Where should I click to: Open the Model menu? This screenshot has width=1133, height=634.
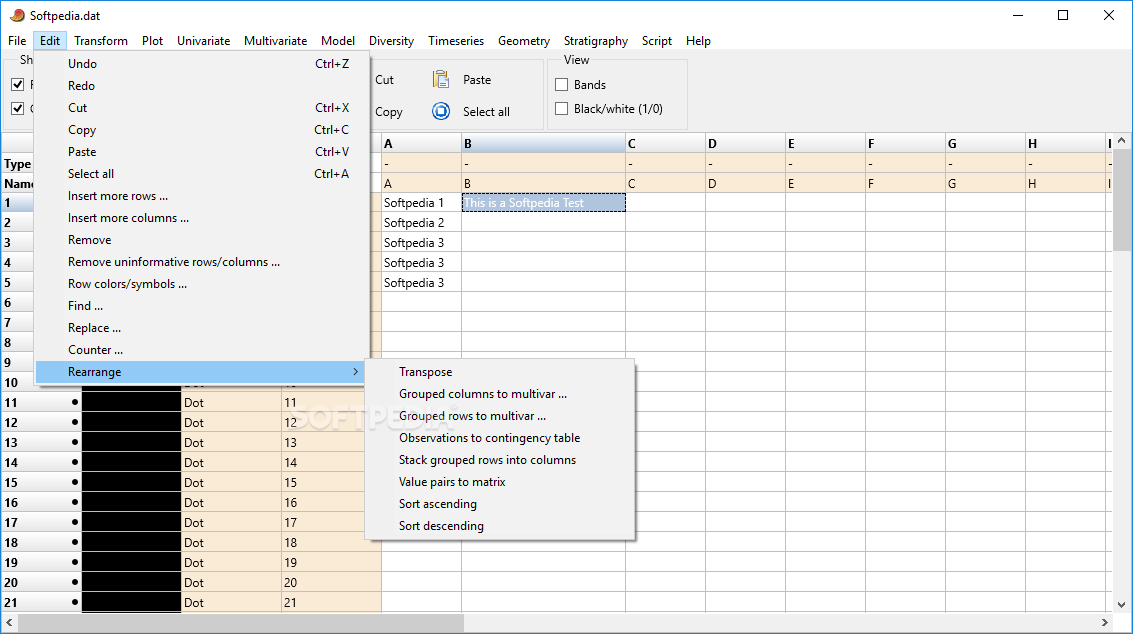338,40
